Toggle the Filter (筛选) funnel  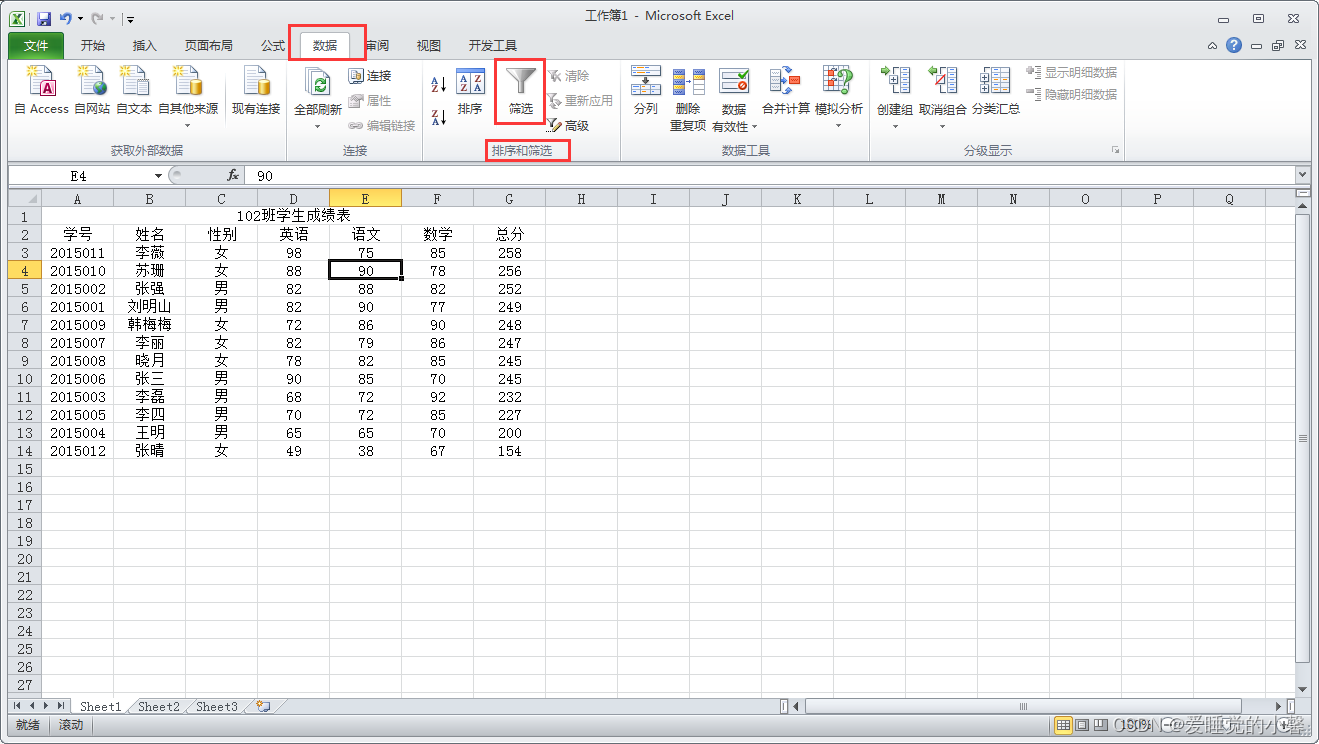(520, 92)
